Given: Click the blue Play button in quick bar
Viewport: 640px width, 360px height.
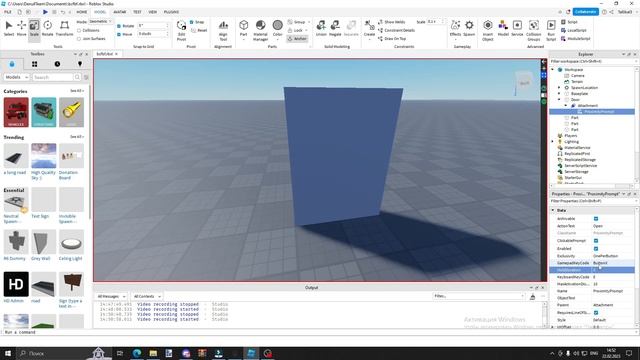Looking at the screenshot, I should coord(45,12).
